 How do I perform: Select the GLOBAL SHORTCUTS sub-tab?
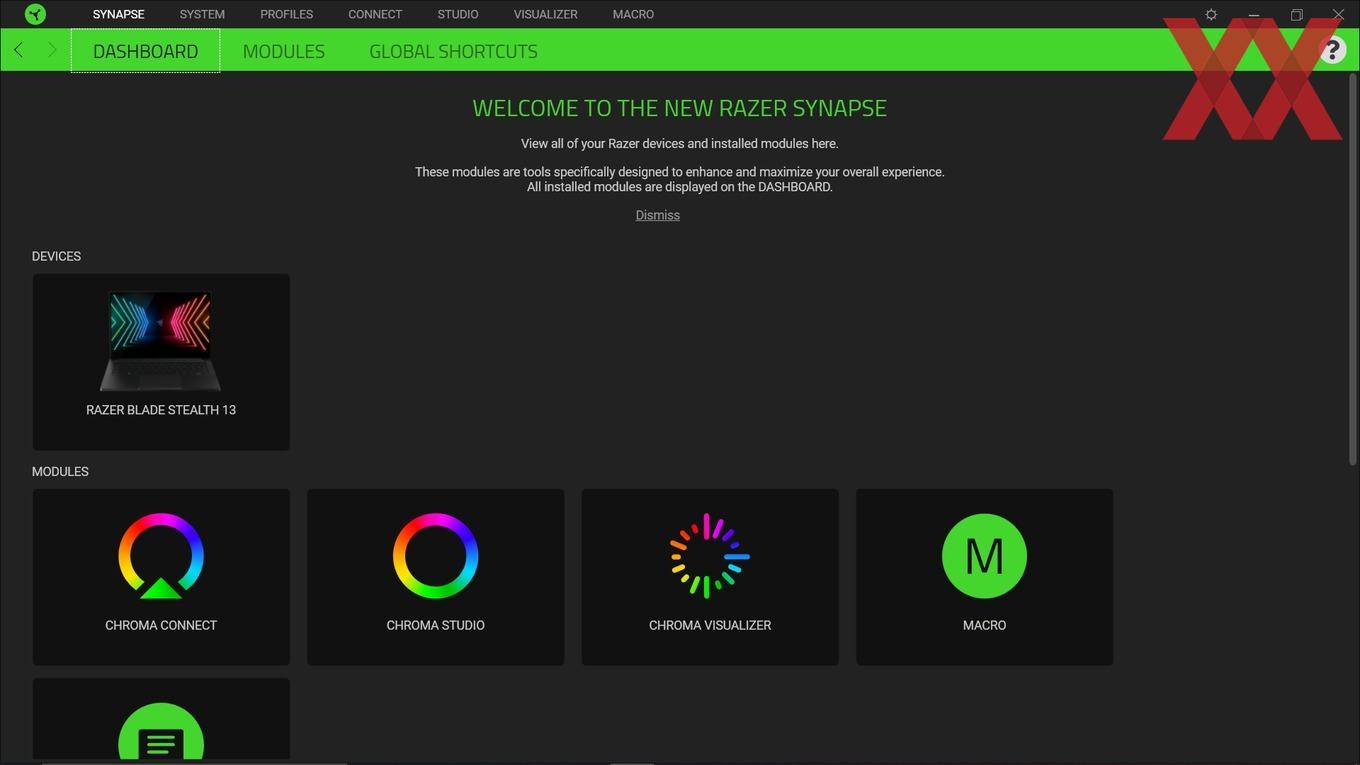[453, 51]
